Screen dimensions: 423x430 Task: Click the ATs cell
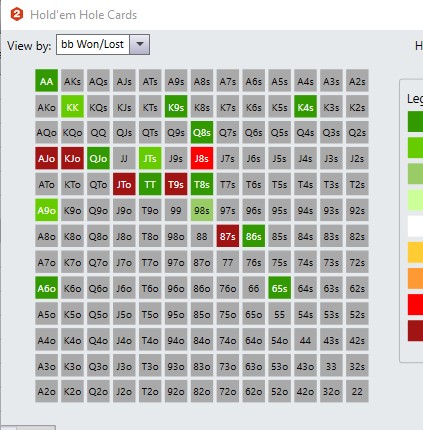click(x=150, y=81)
